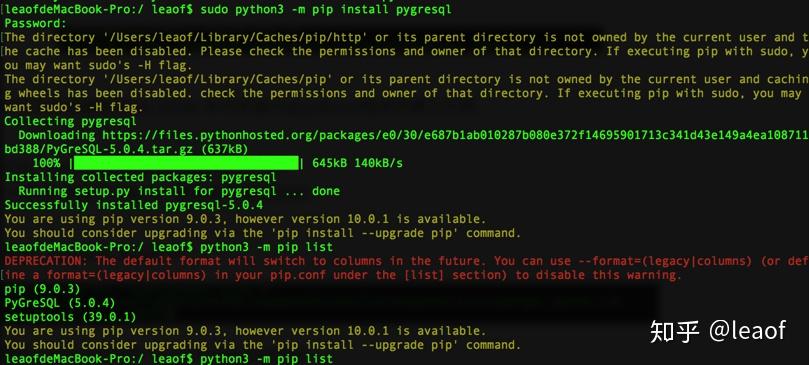Click the 'Collecting pygresql' line

tap(71, 121)
